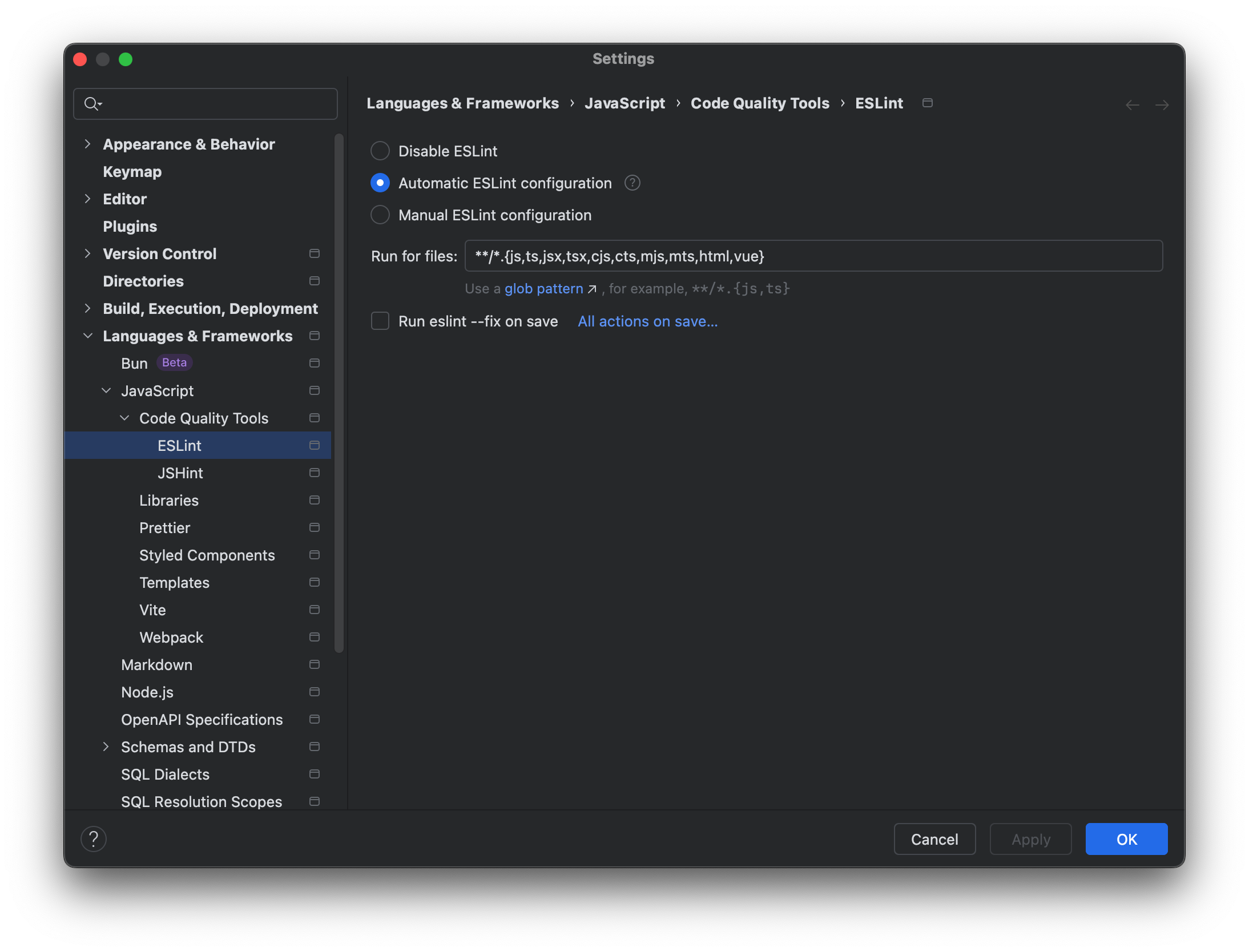Select the Disable ESLint option
Image resolution: width=1249 pixels, height=952 pixels.
380,151
